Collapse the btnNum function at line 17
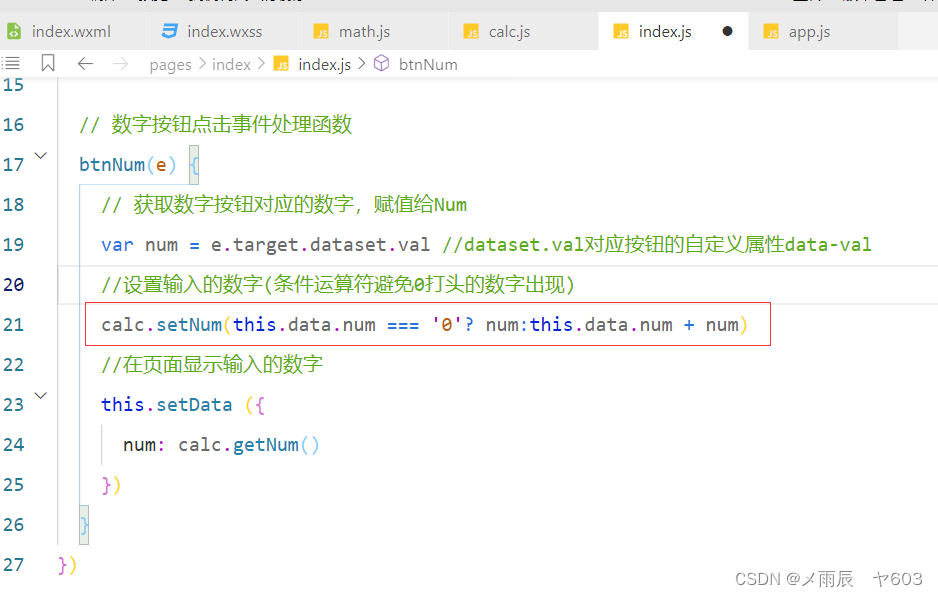Image resolution: width=938 pixels, height=597 pixels. point(41,156)
